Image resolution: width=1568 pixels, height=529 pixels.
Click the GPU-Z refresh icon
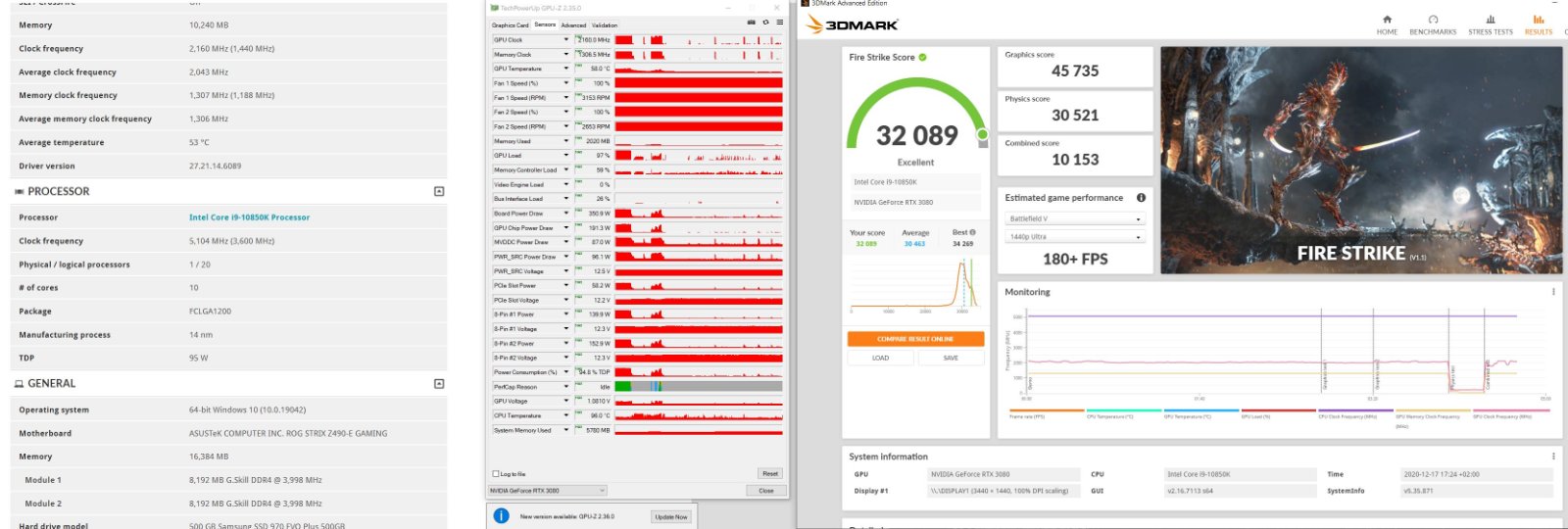[x=765, y=22]
